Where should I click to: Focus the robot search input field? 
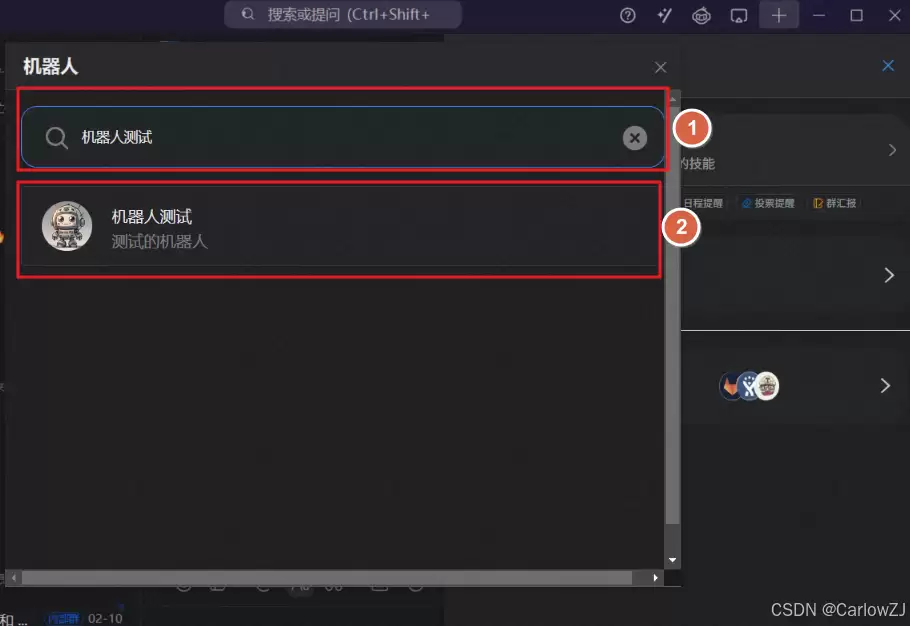click(x=340, y=138)
